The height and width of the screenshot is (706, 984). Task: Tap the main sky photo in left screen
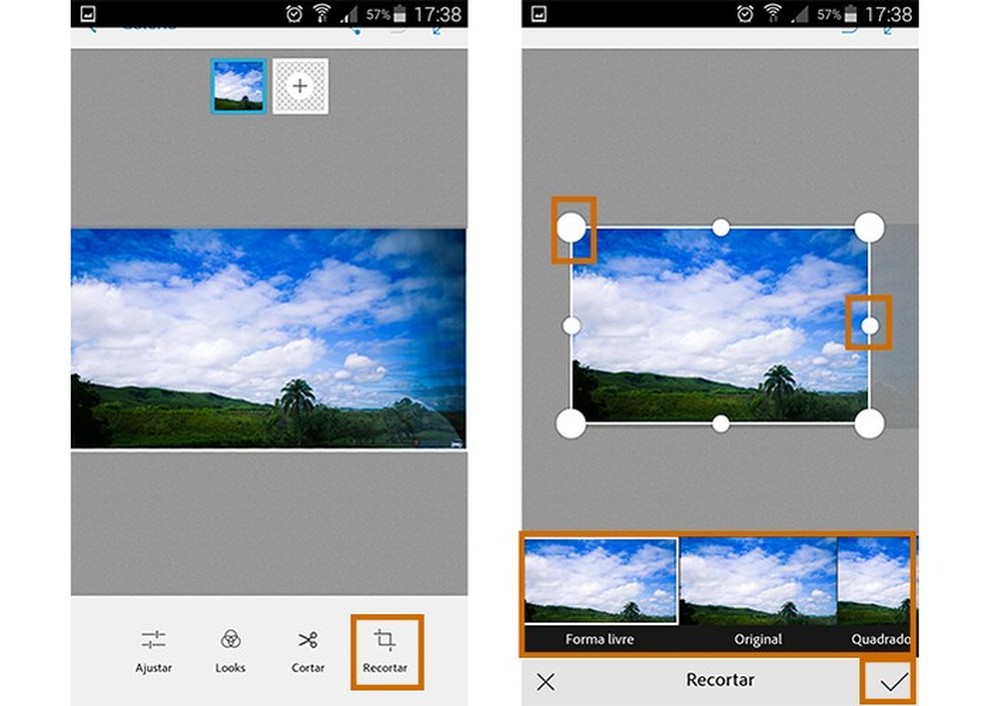[x=269, y=338]
